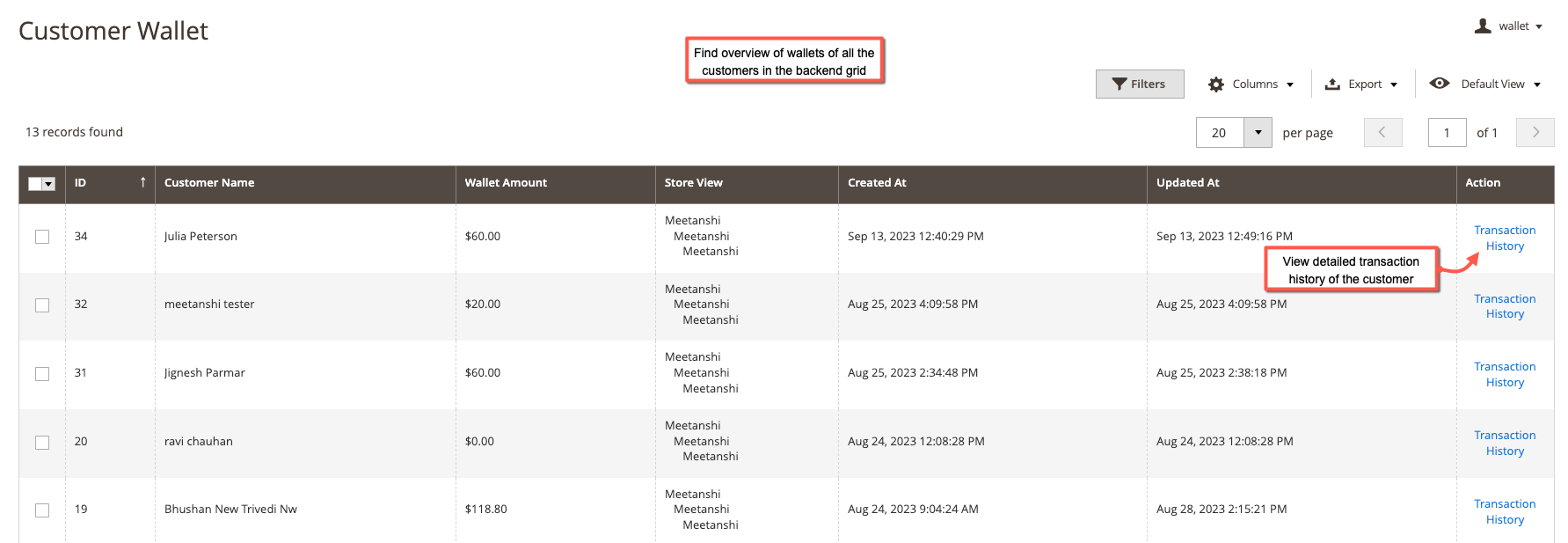
Task: Go to the next page arrow
Action: (1536, 133)
